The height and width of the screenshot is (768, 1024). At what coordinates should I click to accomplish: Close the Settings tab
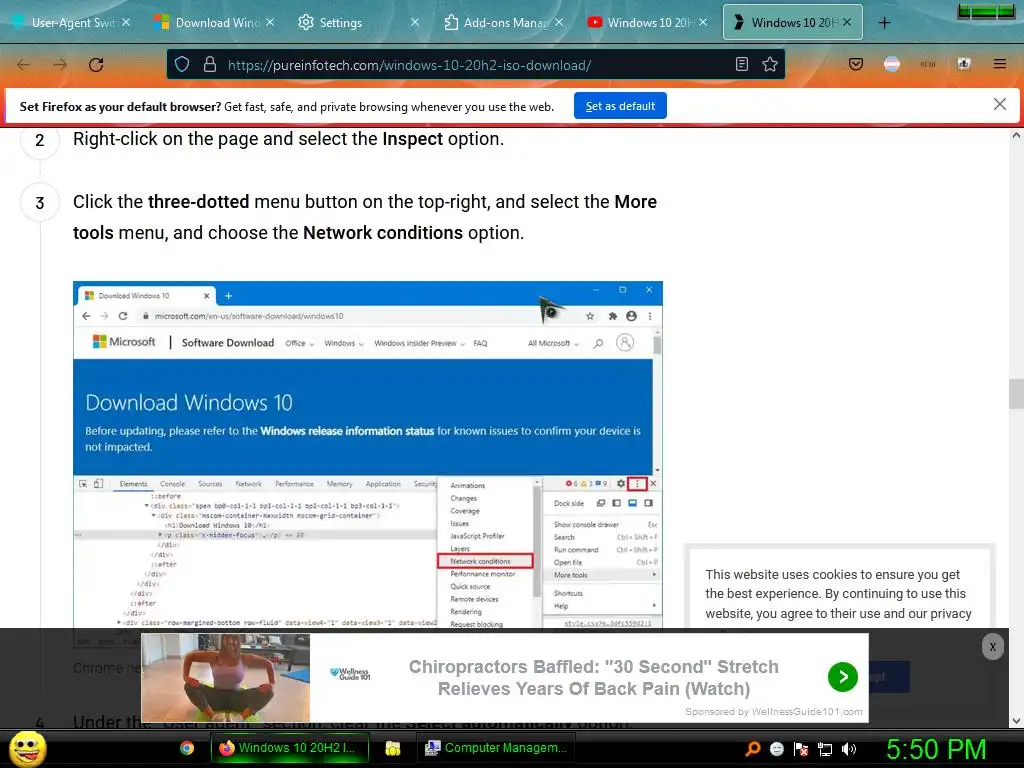click(x=415, y=22)
